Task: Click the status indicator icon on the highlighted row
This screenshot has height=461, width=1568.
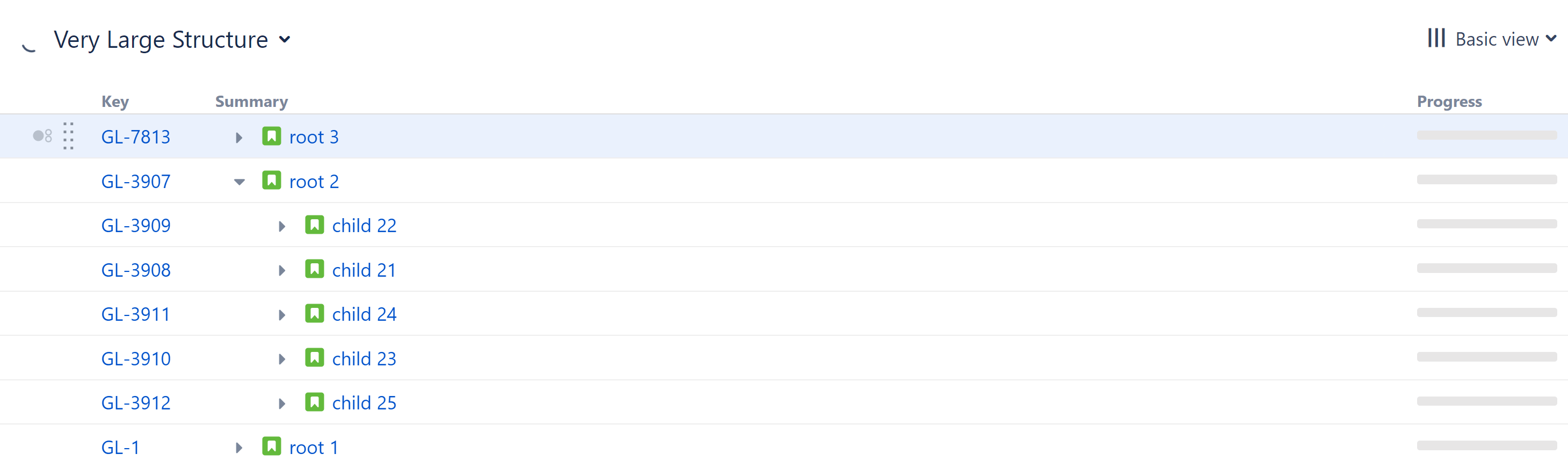Action: click(41, 136)
